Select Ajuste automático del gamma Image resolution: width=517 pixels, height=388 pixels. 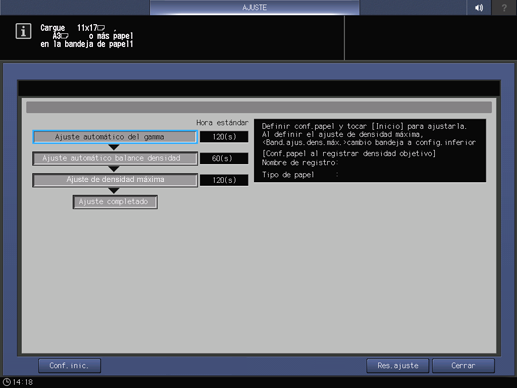click(115, 137)
